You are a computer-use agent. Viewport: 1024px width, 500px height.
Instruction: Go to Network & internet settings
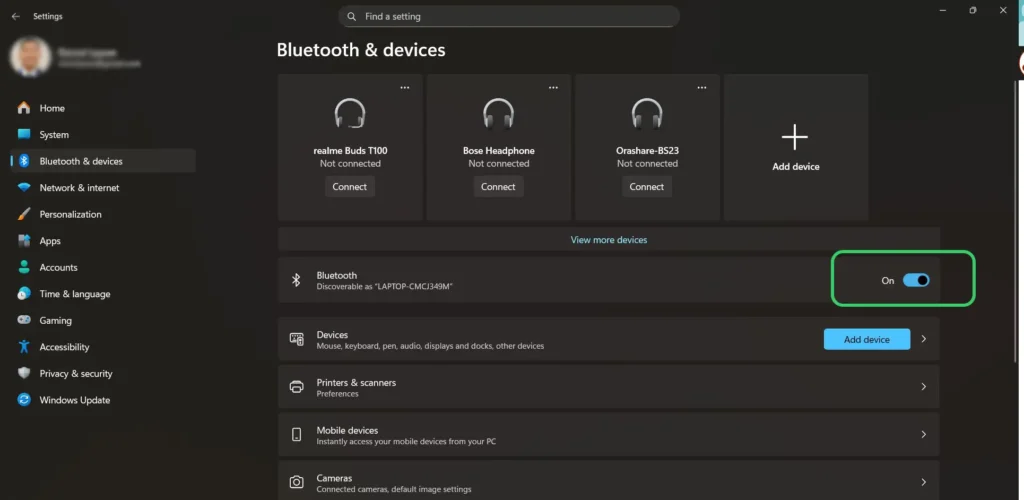pyautogui.click(x=103, y=188)
